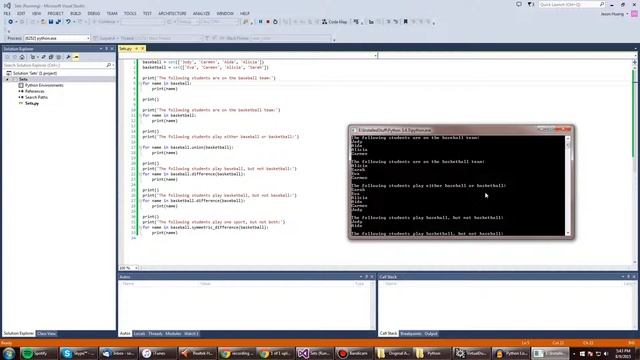Open the TOOLS menu
This screenshot has width=640, height=360.
[x=130, y=13]
